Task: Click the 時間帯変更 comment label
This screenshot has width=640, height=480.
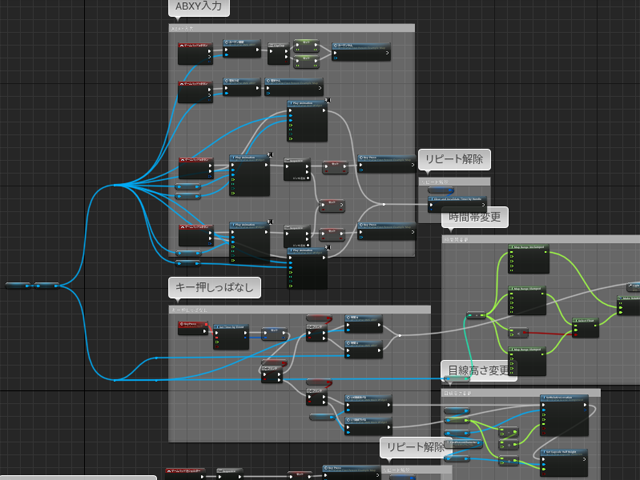Action: 475,217
